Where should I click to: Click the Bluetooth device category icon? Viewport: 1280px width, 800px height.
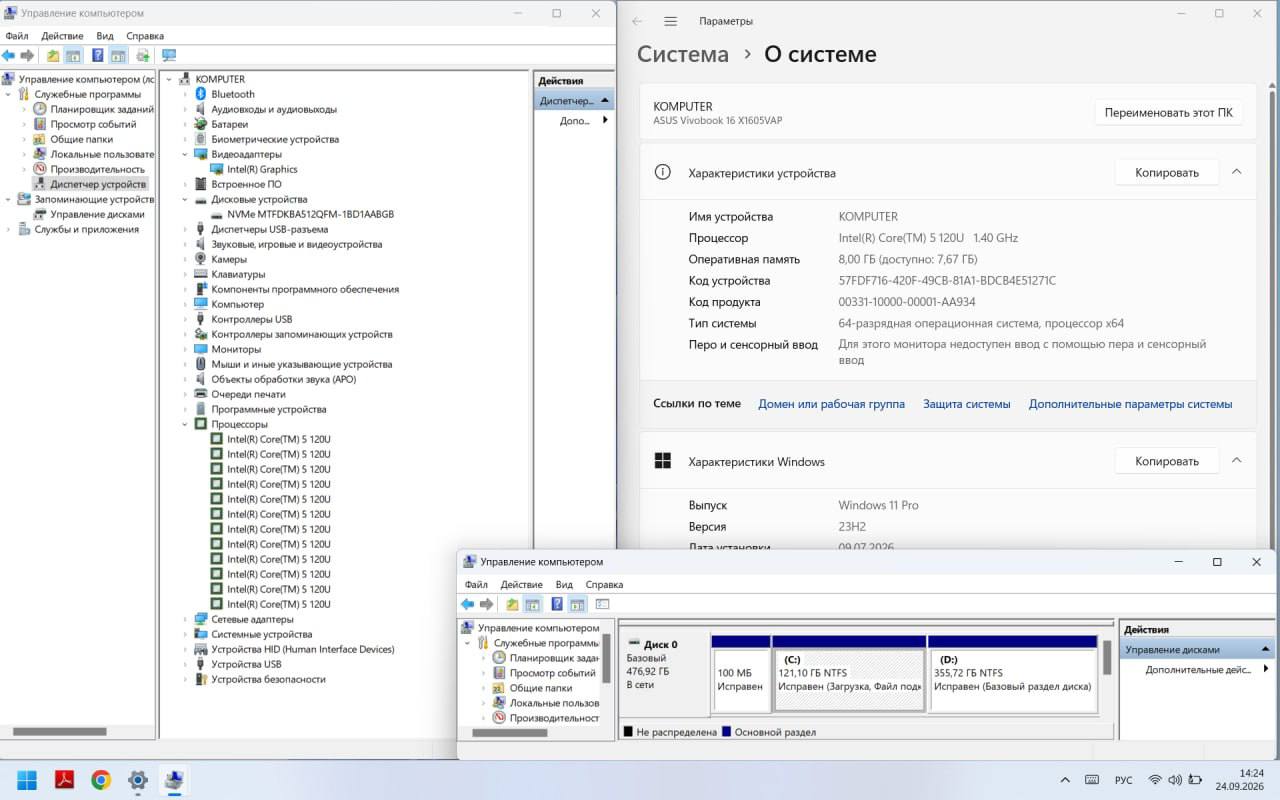(x=201, y=94)
